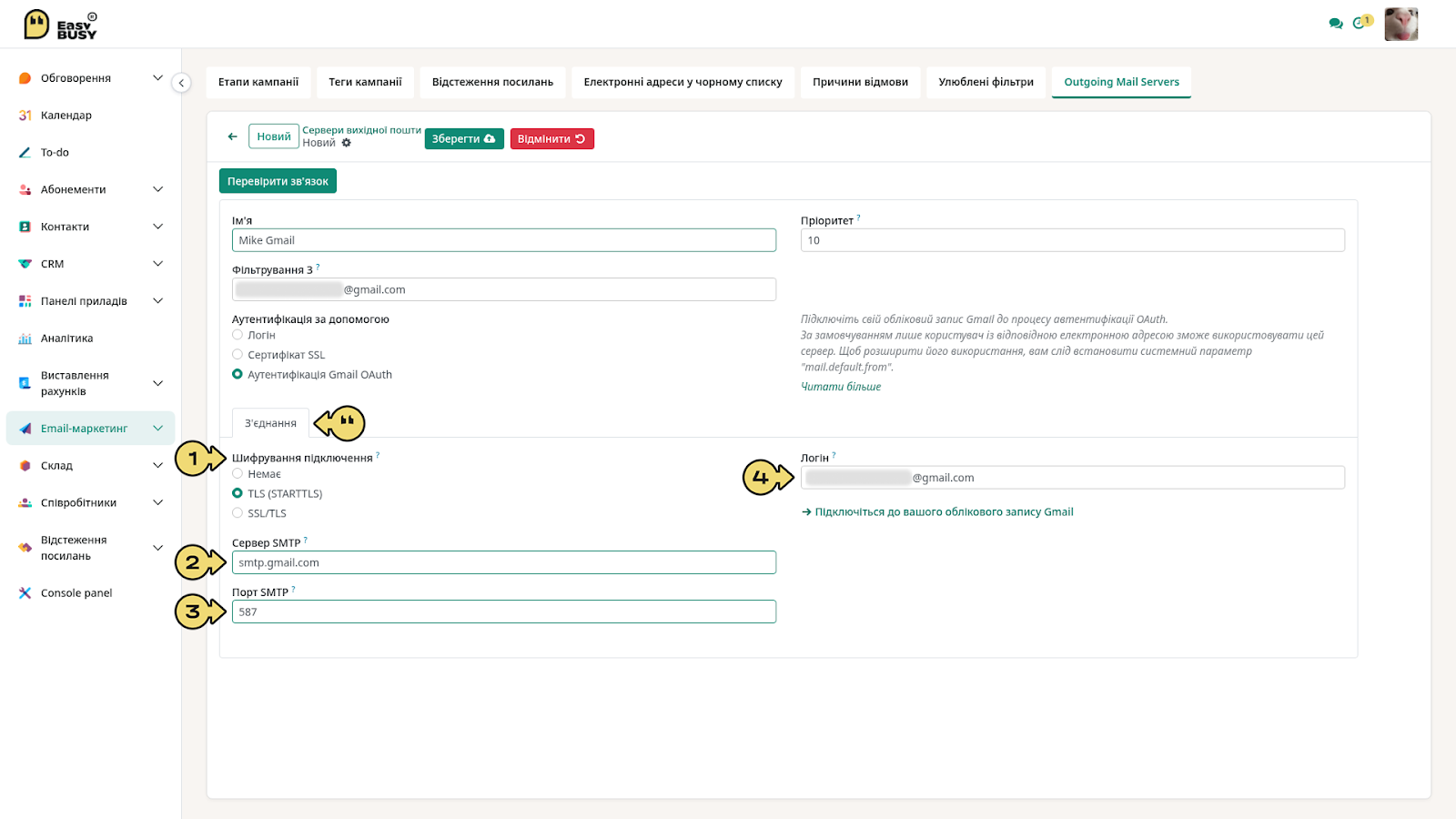The image size is (1456, 819).
Task: Click the Склад sidebar icon
Action: pyautogui.click(x=25, y=466)
